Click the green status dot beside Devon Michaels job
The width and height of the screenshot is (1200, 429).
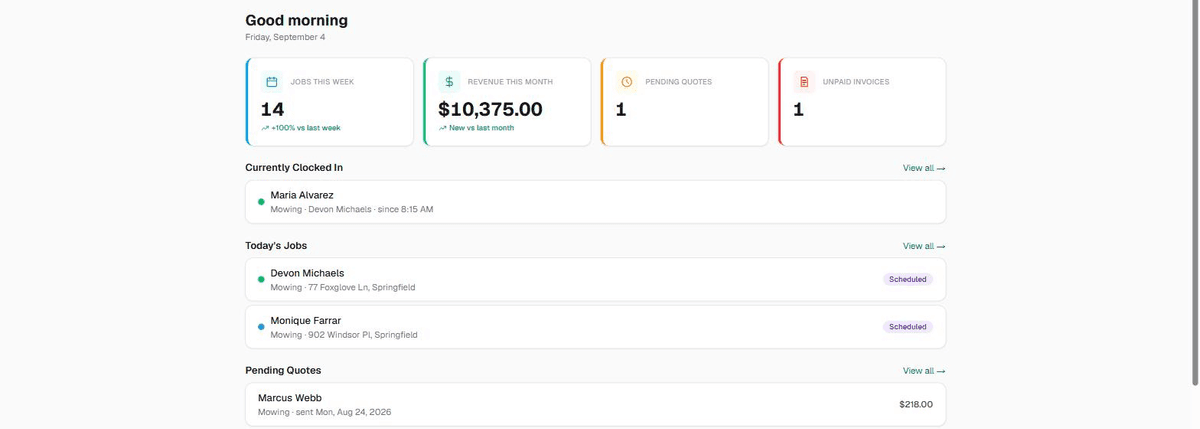[261, 280]
